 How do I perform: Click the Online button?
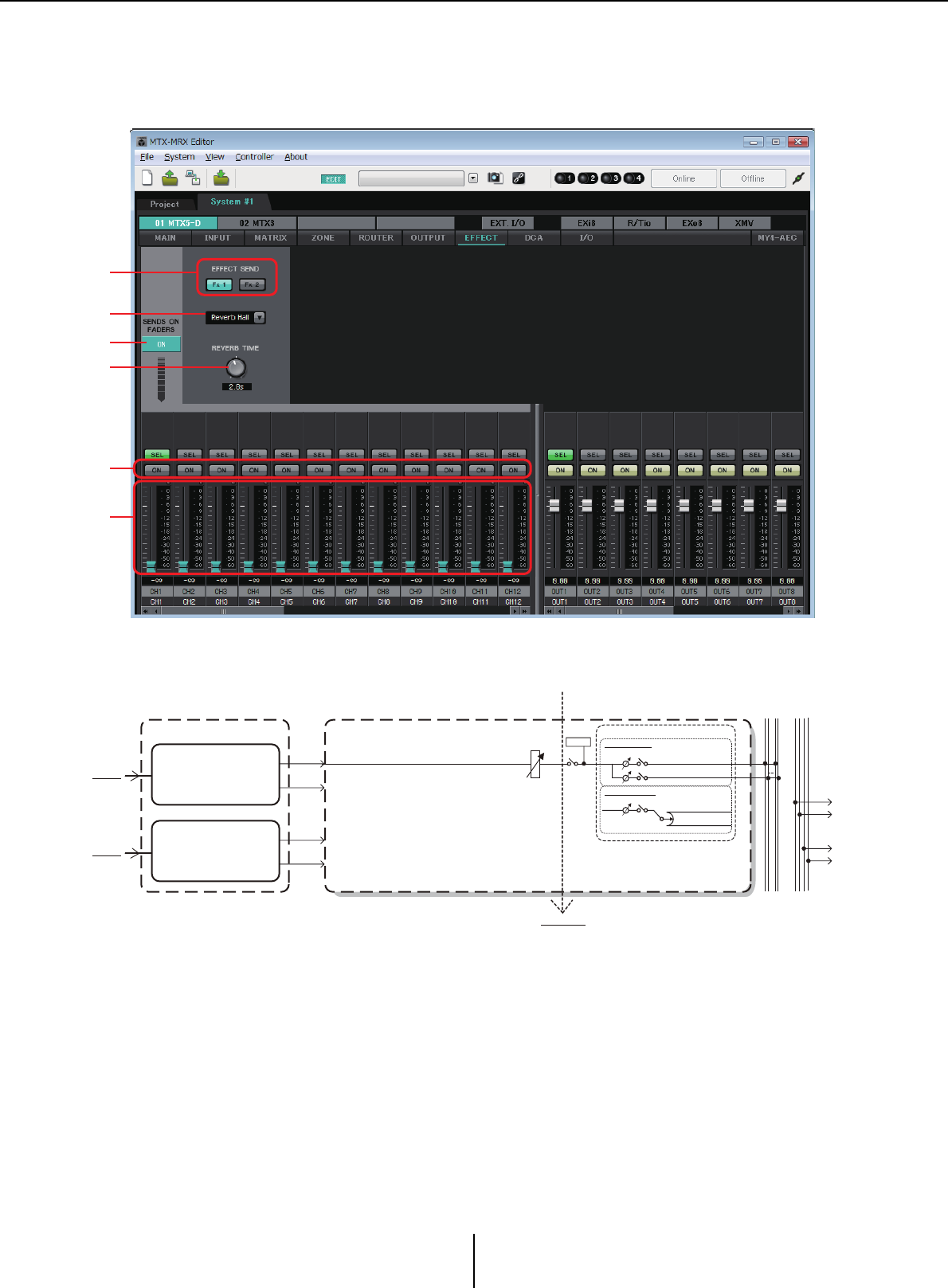tap(684, 178)
